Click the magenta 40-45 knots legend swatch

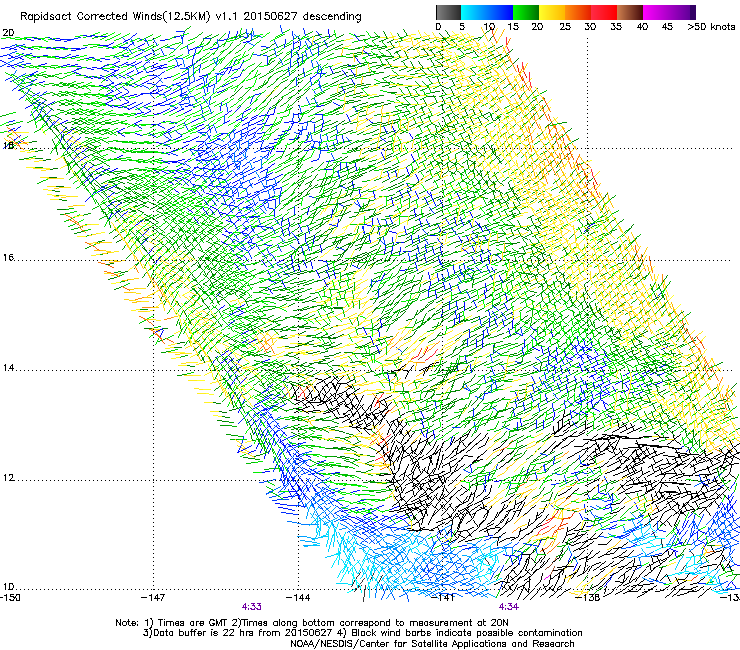click(x=656, y=12)
